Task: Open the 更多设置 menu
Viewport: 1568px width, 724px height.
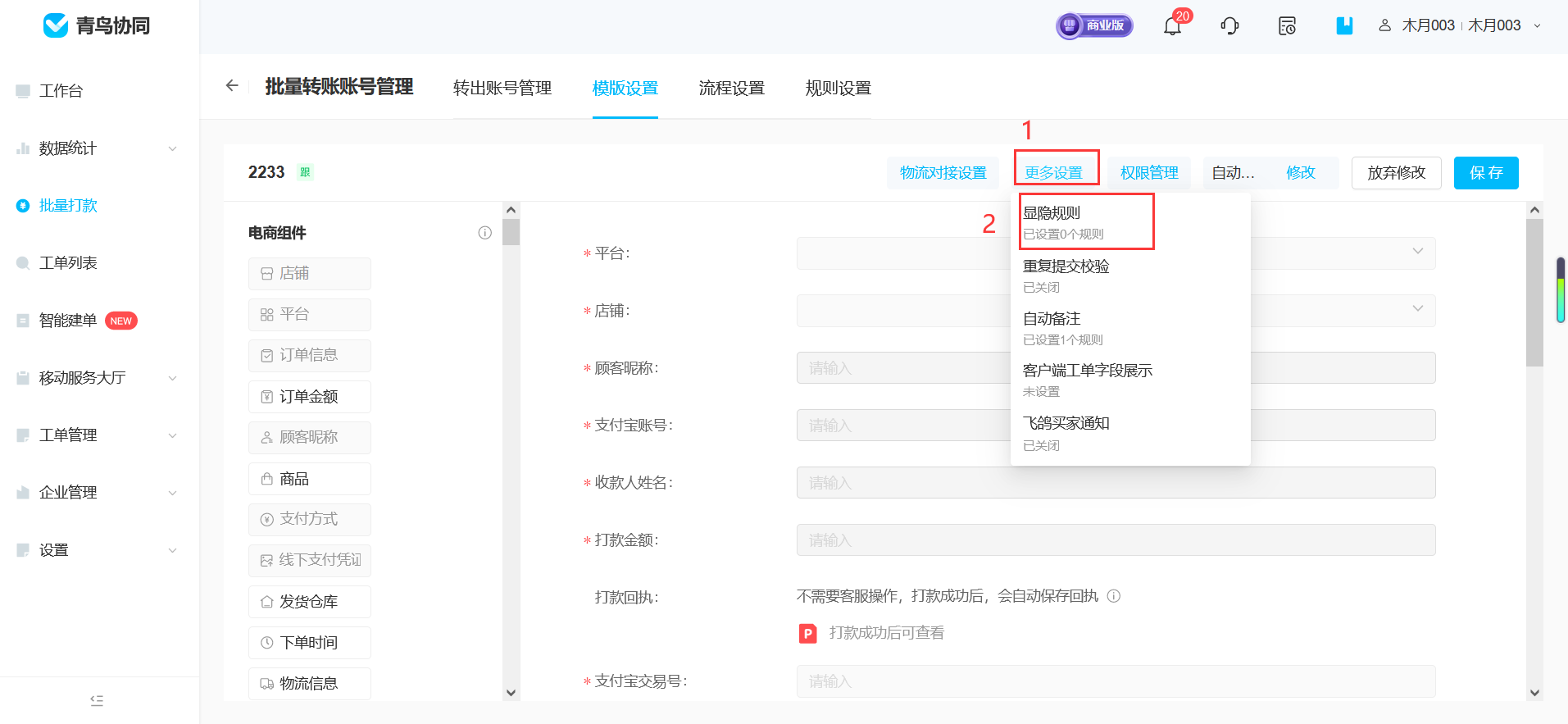Action: click(1054, 173)
